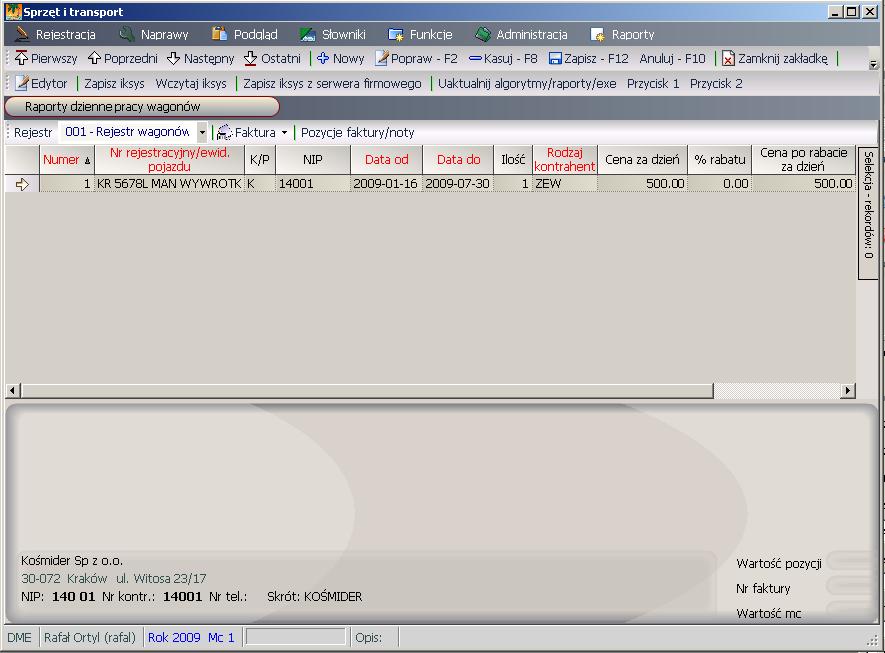
Task: Click Przycisk 2
Action: (x=716, y=84)
